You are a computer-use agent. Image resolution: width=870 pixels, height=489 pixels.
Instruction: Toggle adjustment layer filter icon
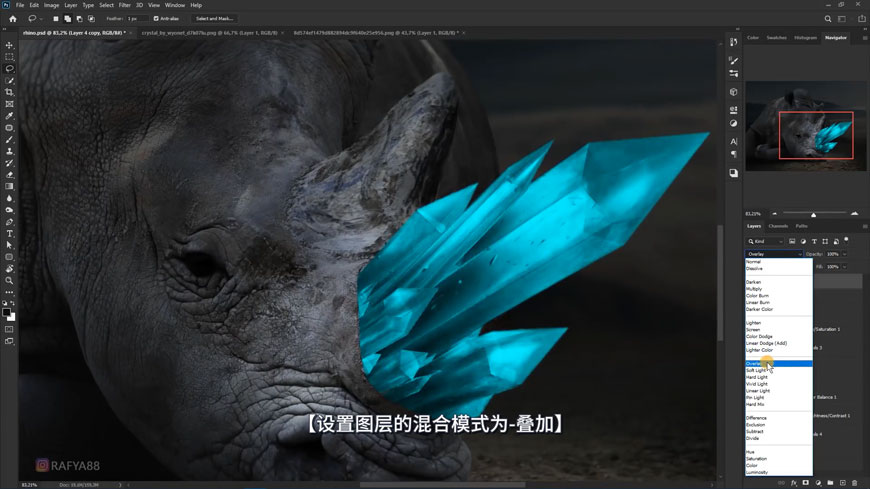click(x=803, y=241)
